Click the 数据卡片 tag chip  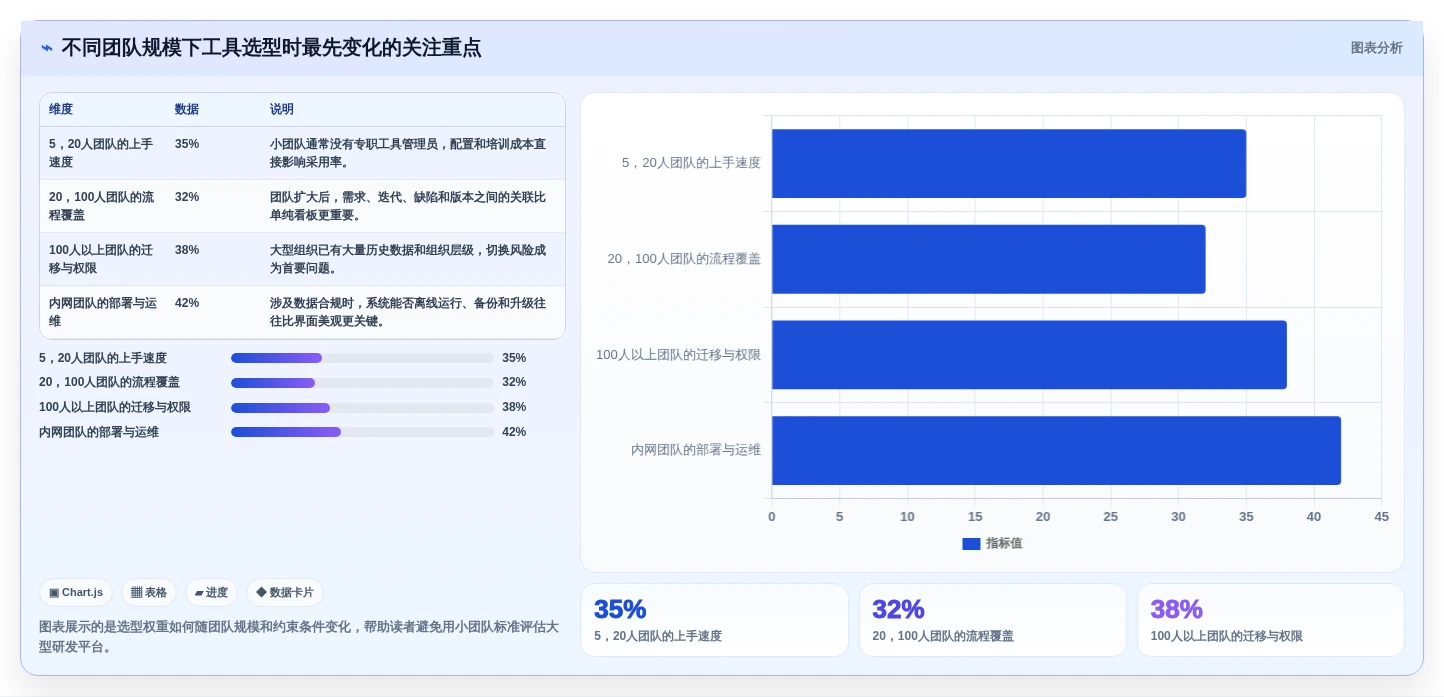[x=285, y=593]
